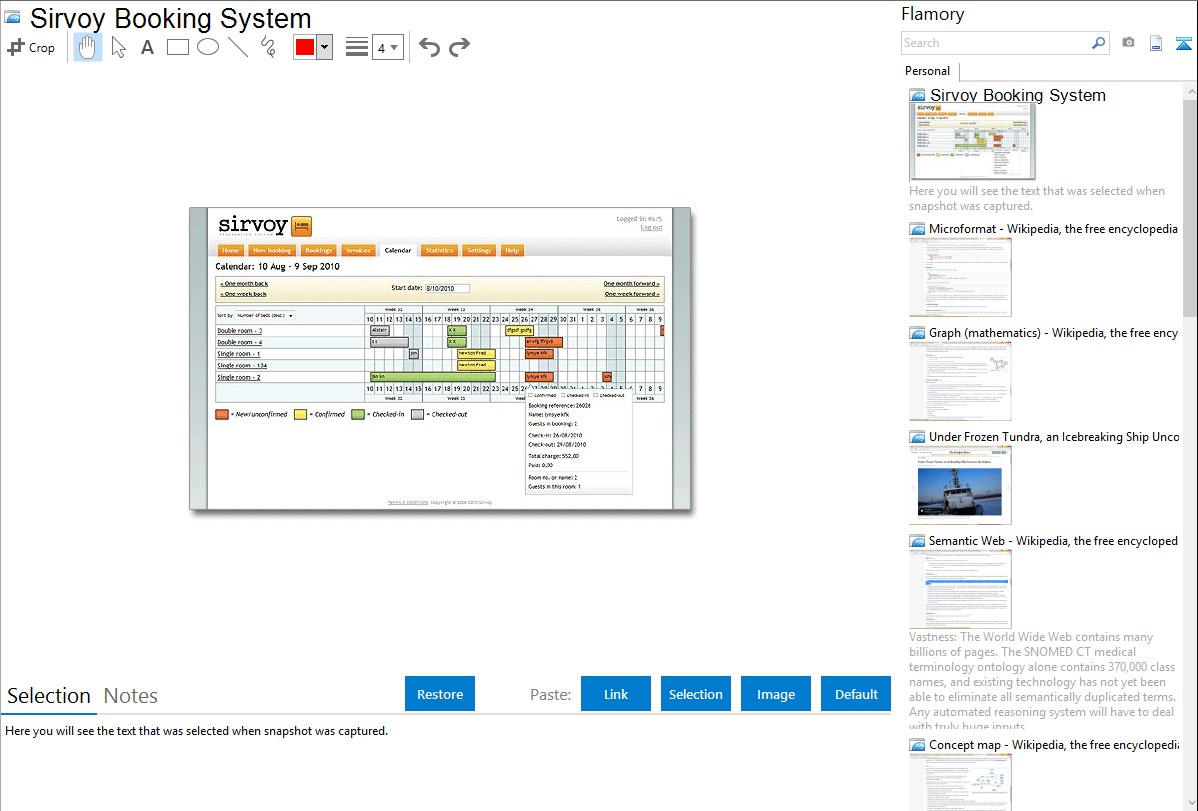Activate the hand pan tool
The width and height of the screenshot is (1198, 811).
88,47
